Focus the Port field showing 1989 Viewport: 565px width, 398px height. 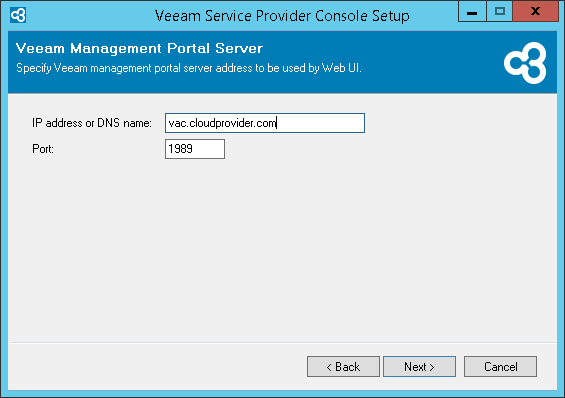point(195,149)
